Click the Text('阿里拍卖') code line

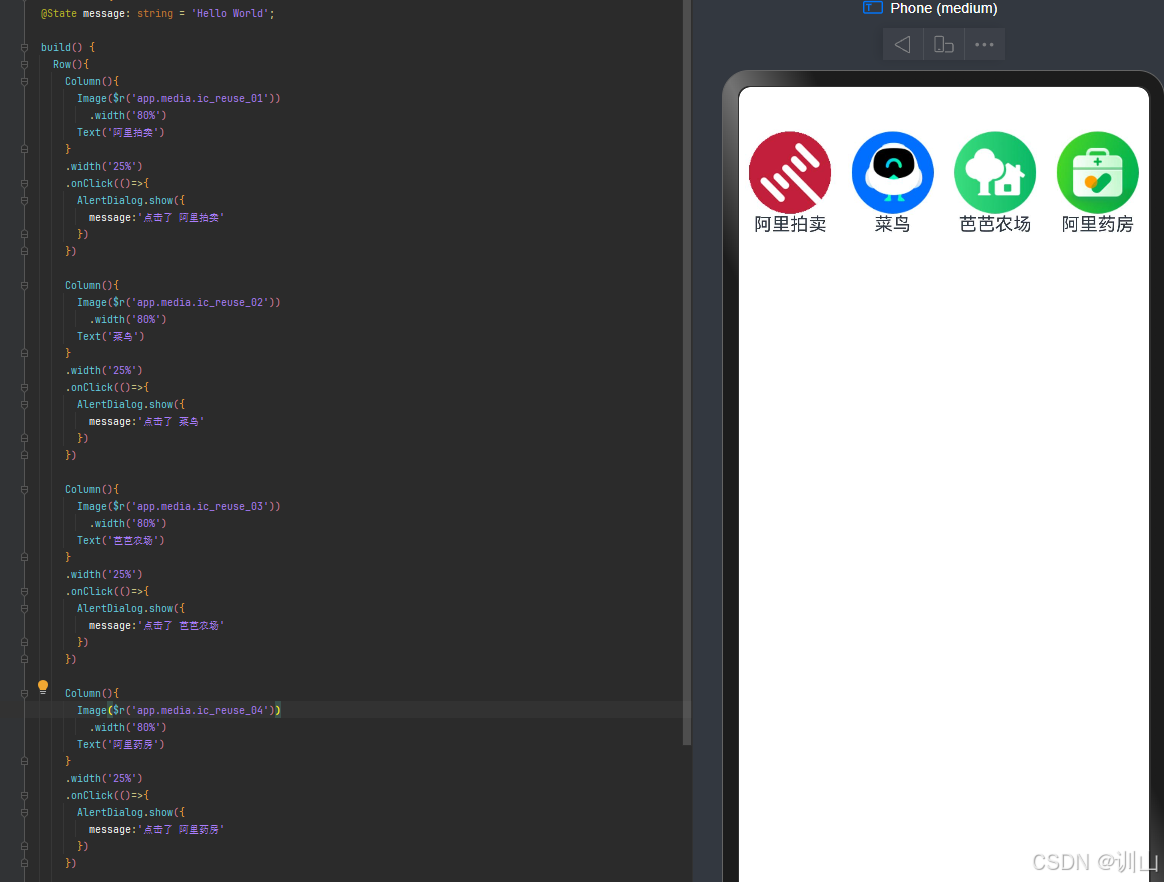tap(120, 132)
